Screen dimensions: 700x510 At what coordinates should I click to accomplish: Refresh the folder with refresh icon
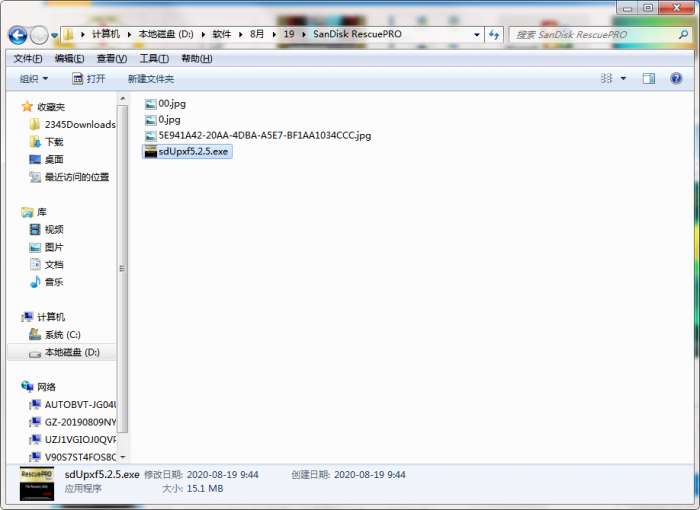click(494, 34)
